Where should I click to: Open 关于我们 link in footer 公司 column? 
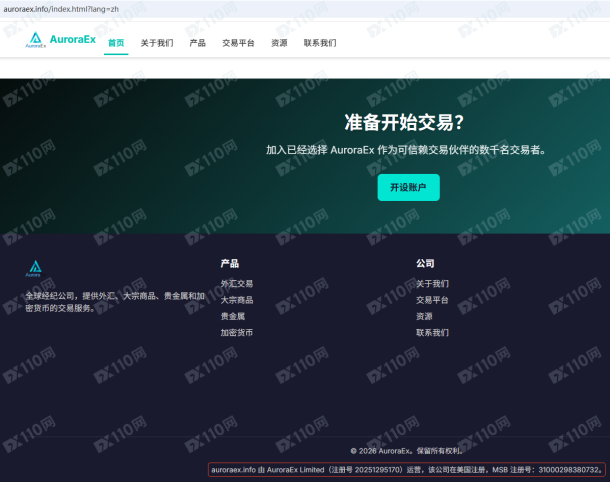click(432, 284)
